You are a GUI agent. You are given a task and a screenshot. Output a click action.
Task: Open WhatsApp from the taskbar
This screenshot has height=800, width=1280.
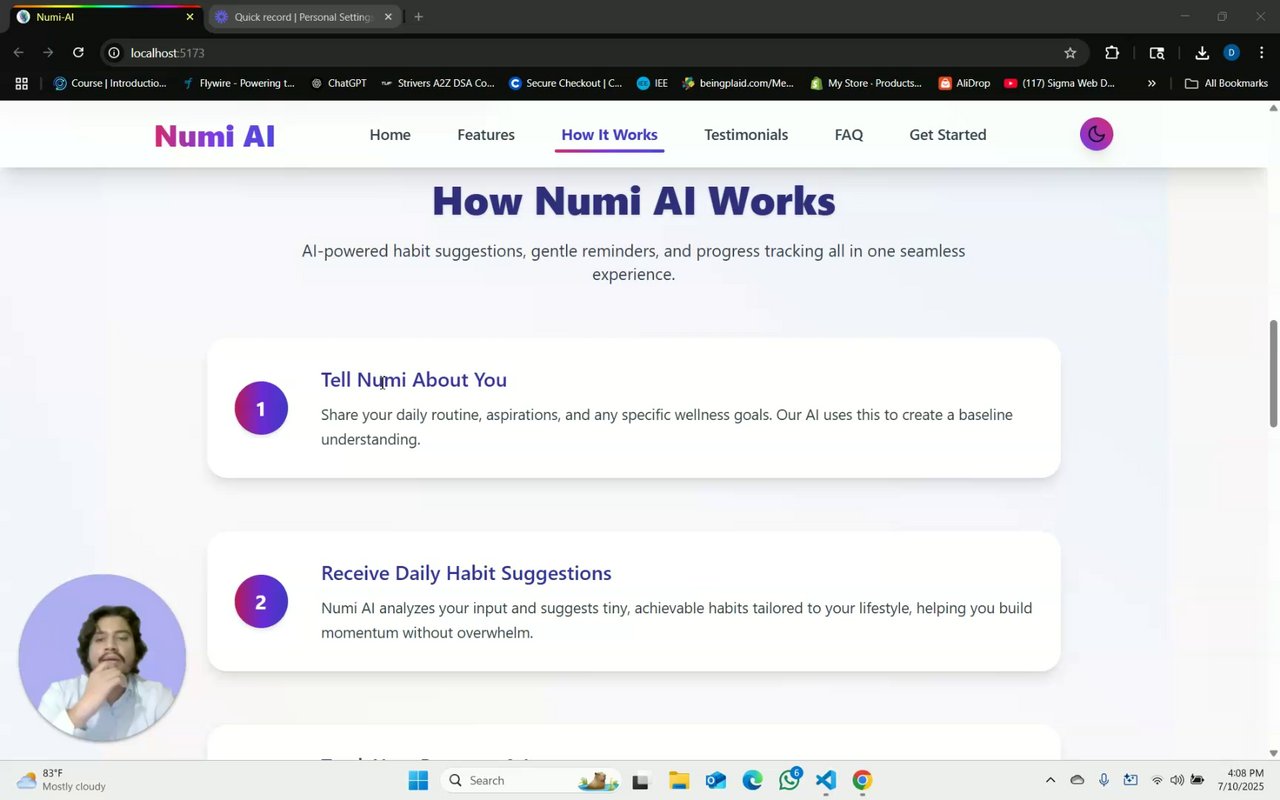[x=790, y=780]
